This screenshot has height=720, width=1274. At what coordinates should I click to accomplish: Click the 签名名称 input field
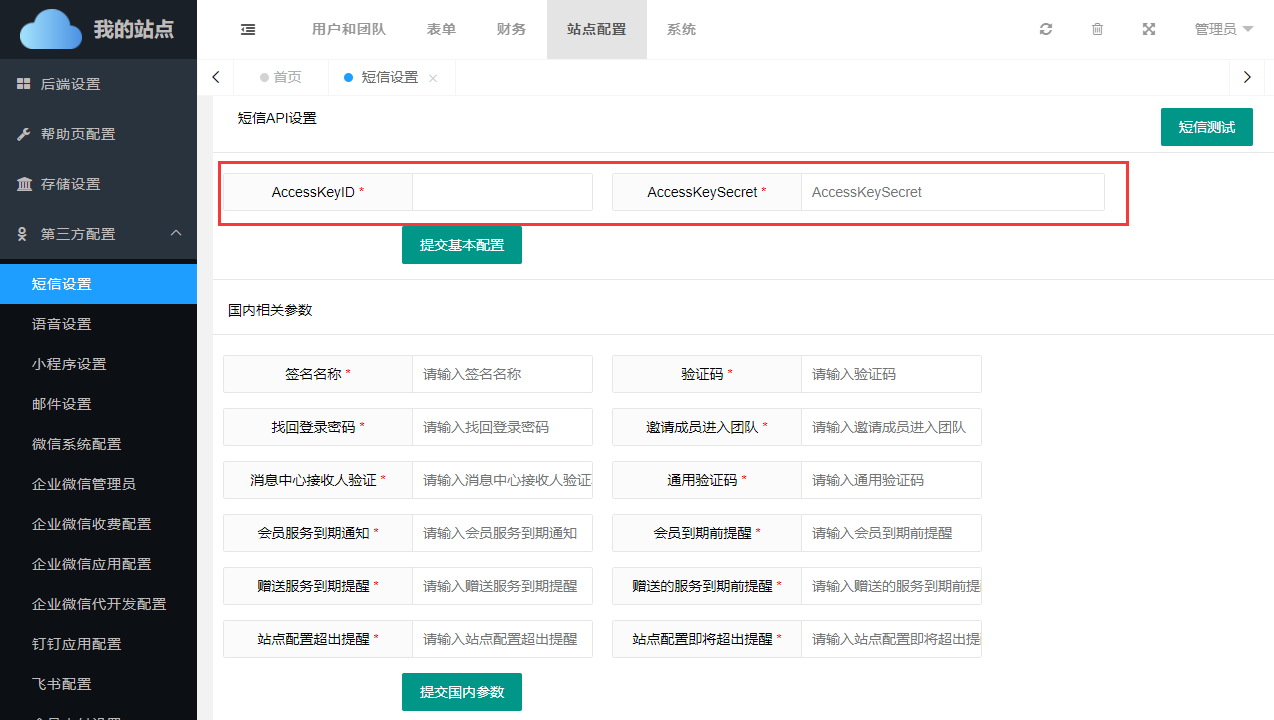point(502,374)
